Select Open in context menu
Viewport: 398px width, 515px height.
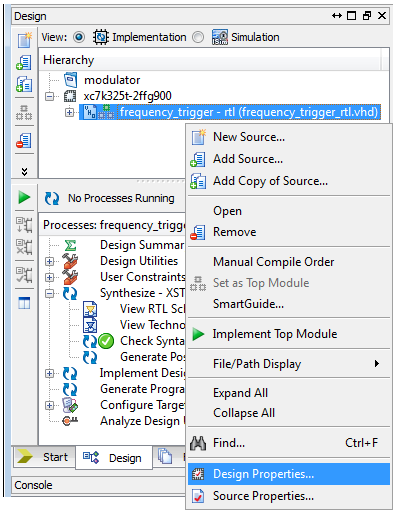[x=289, y=211]
